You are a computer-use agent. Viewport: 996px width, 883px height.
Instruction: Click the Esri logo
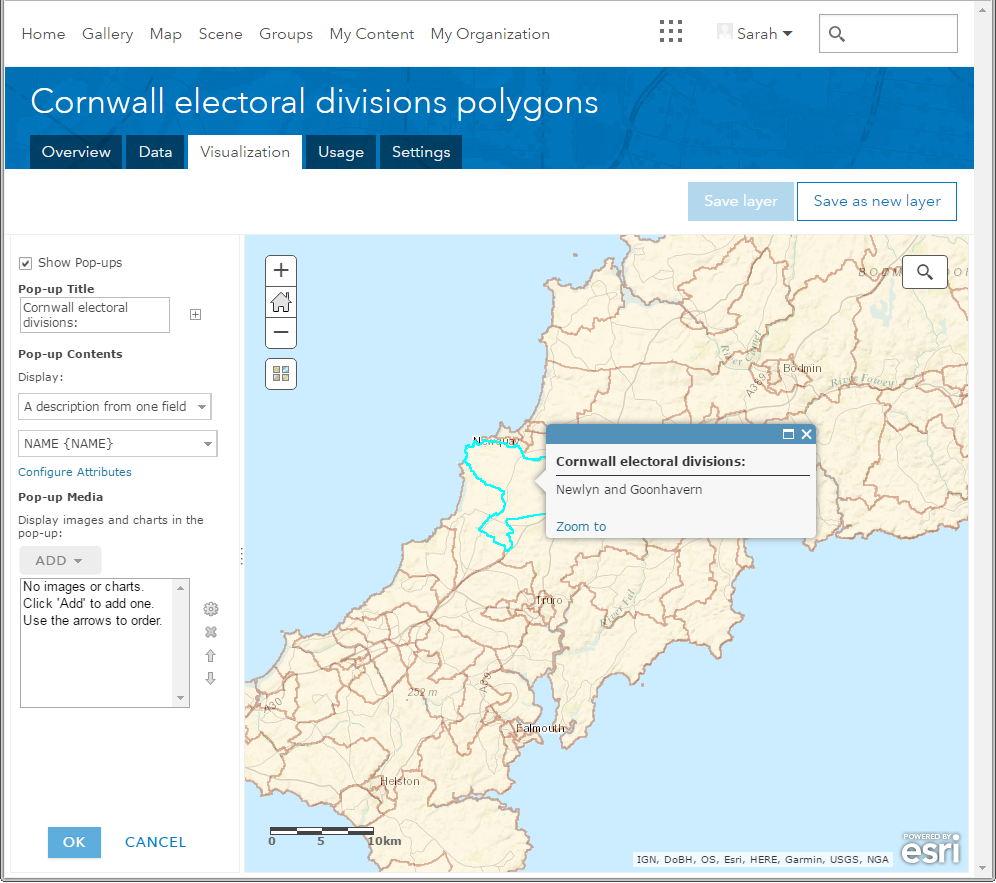point(931,849)
